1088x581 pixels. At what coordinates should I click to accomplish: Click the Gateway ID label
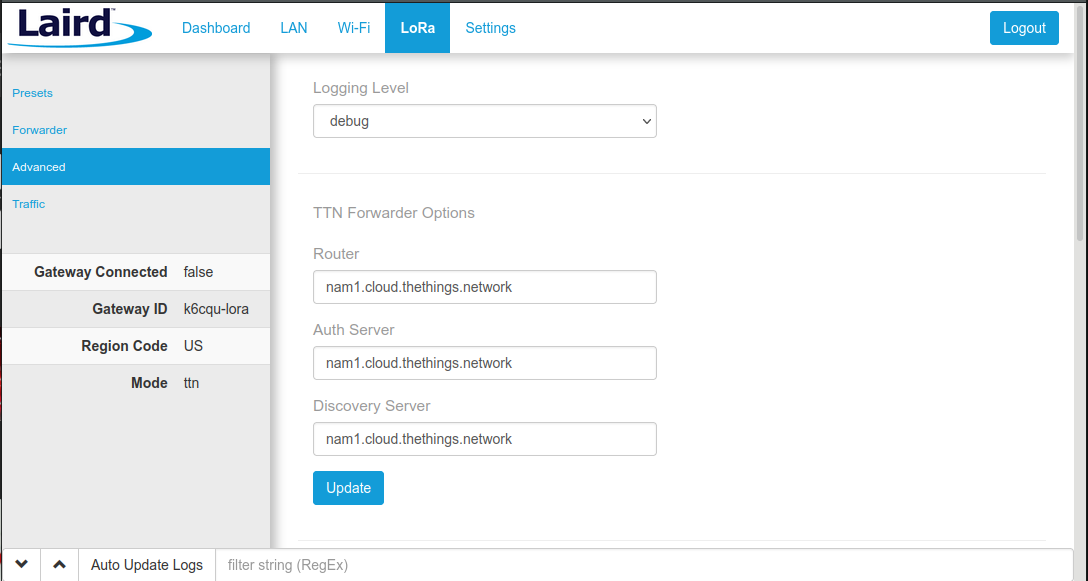click(x=130, y=309)
